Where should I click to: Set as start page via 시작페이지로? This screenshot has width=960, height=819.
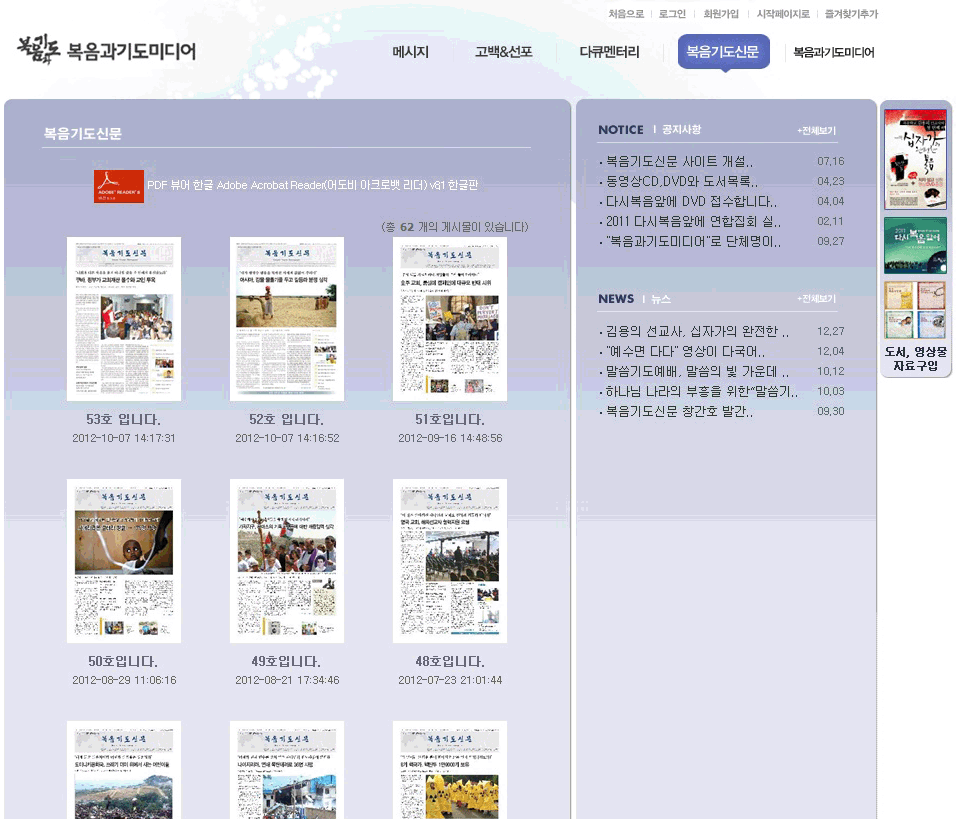782,14
